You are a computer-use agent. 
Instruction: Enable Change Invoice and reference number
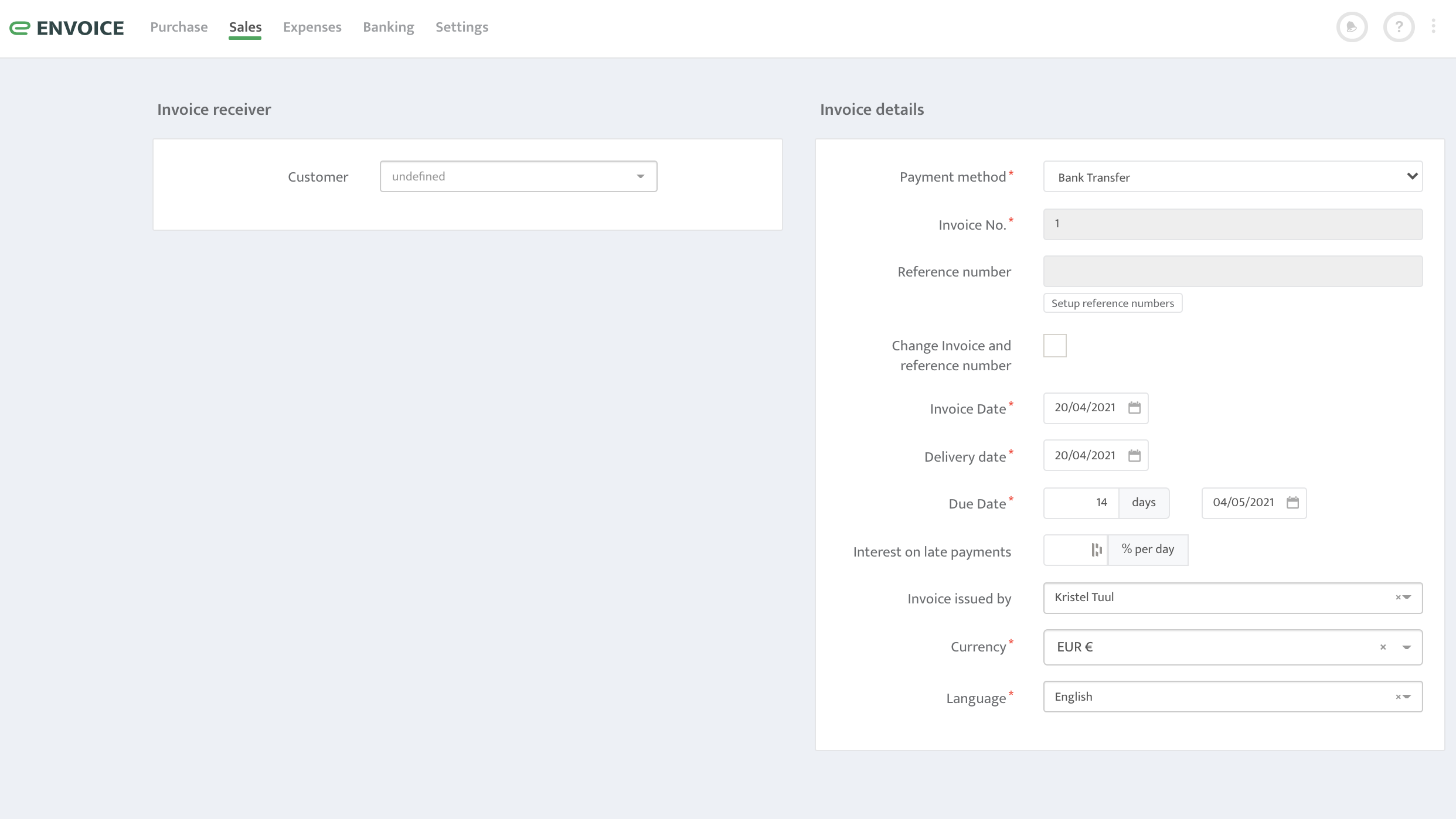[1054, 346]
